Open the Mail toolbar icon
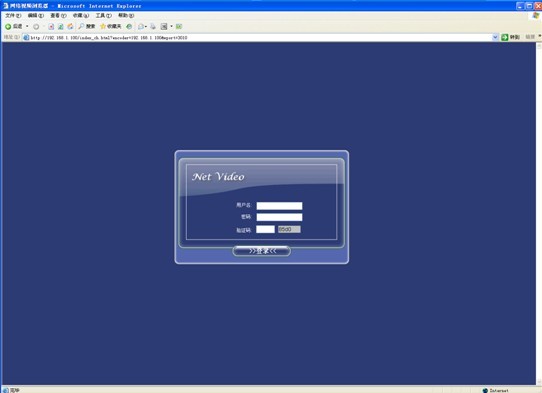 [x=141, y=27]
